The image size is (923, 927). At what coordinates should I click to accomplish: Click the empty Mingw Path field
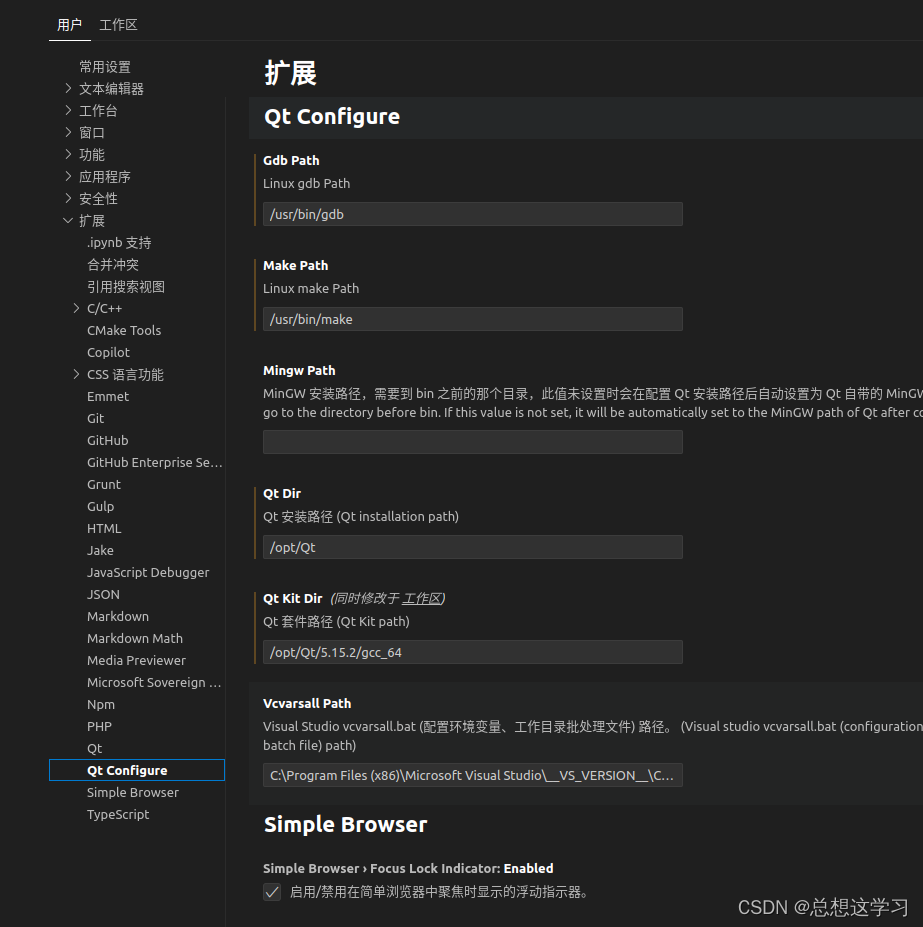click(x=472, y=442)
